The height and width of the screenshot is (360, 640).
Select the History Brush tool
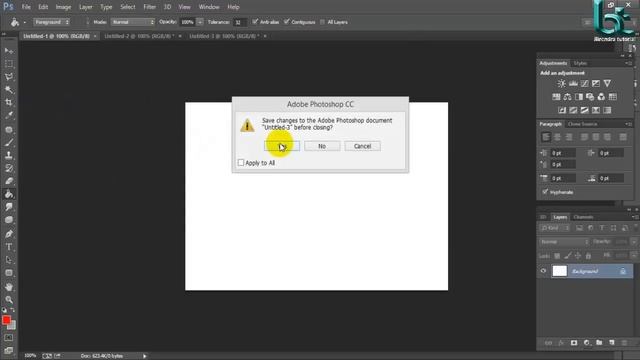click(x=9, y=168)
